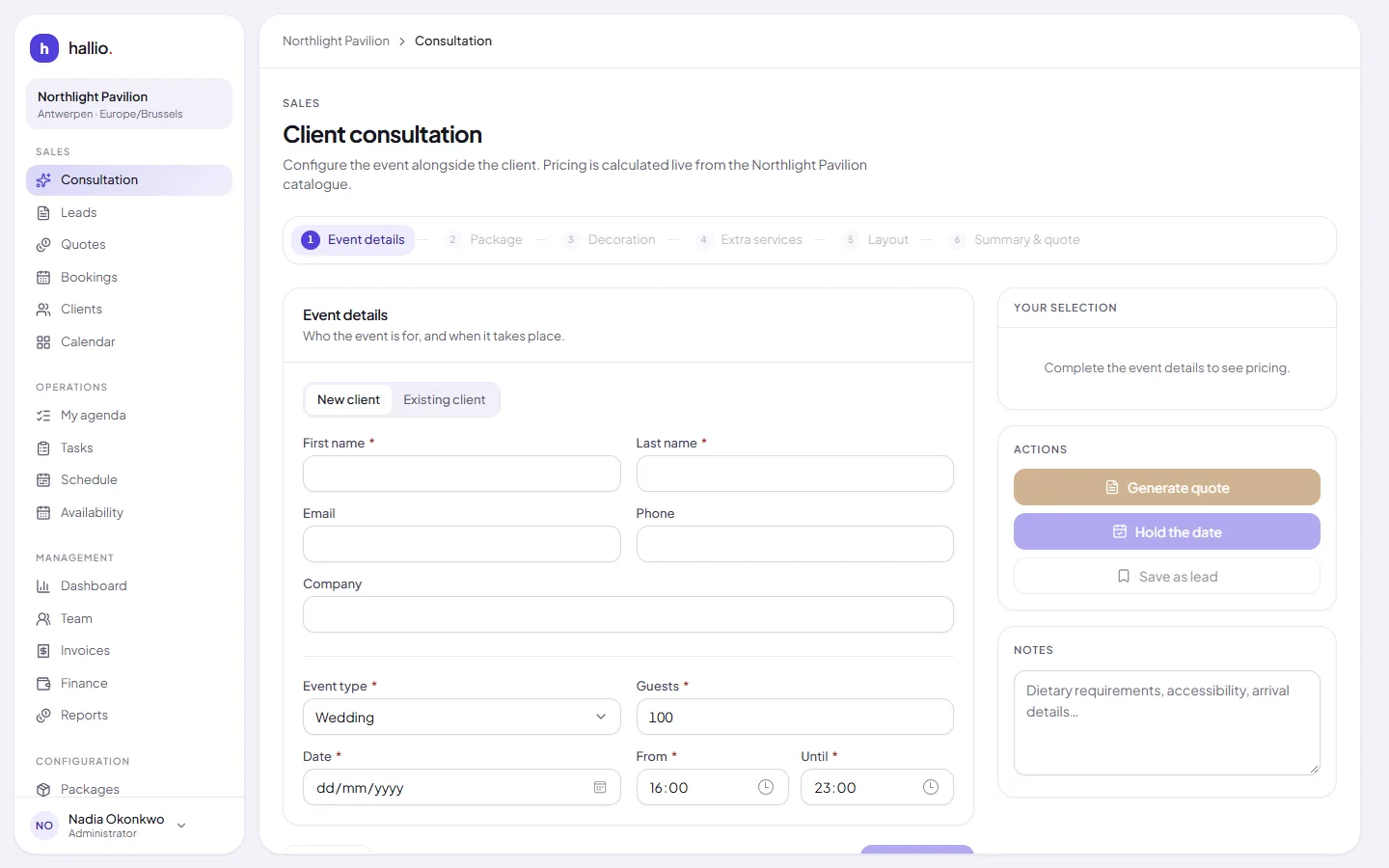Go to the Package step
The height and width of the screenshot is (868, 1389).
point(484,240)
